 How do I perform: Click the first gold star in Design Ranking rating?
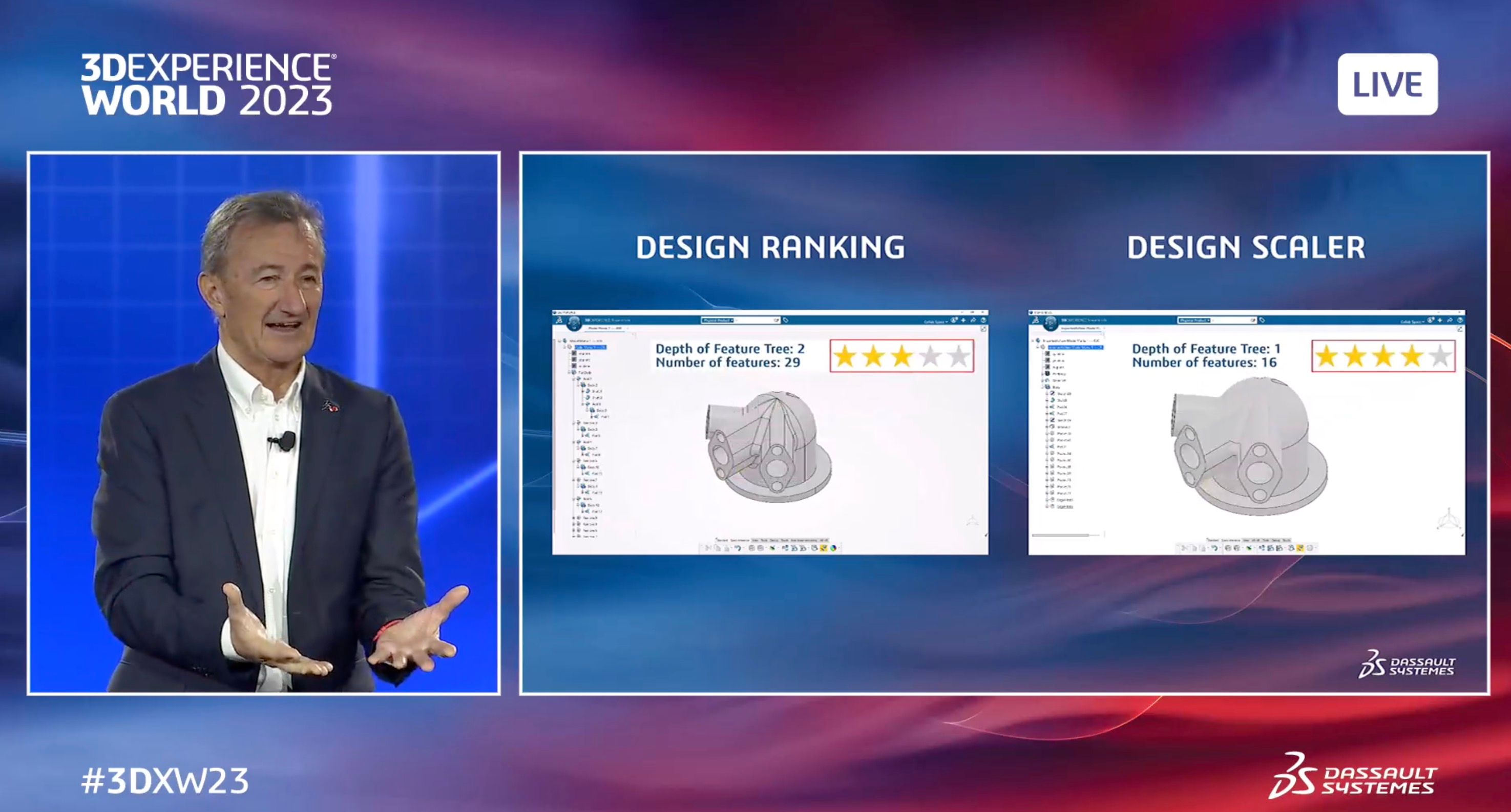point(845,357)
